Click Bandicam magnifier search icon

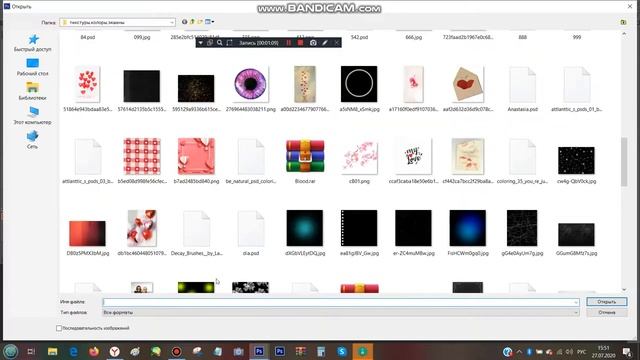click(220, 43)
